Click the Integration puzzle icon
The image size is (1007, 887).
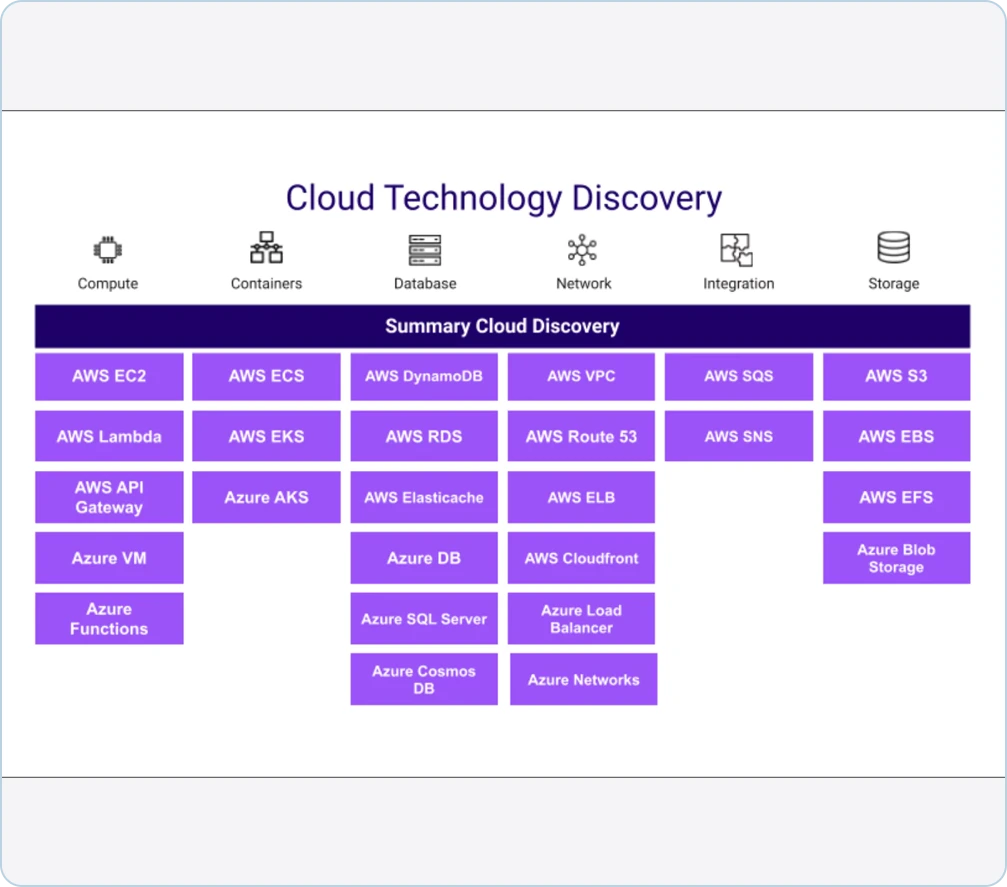pyautogui.click(x=737, y=250)
